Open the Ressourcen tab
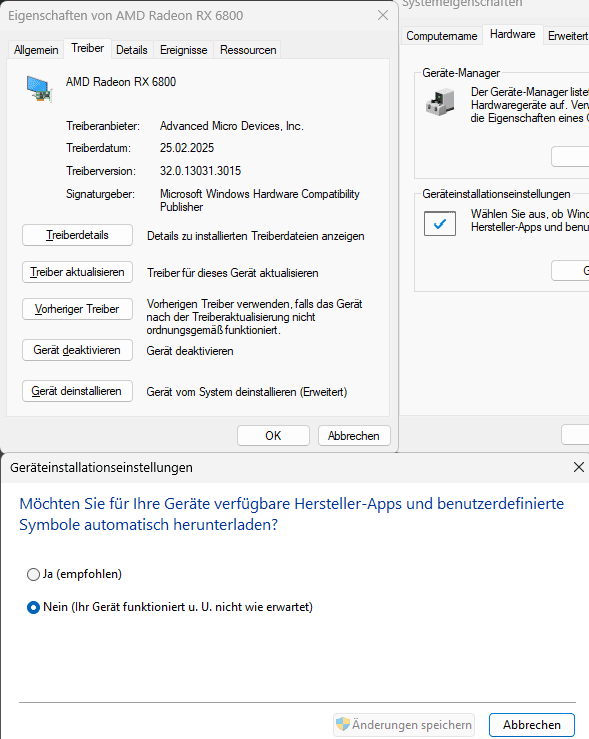The image size is (589, 739). click(248, 50)
